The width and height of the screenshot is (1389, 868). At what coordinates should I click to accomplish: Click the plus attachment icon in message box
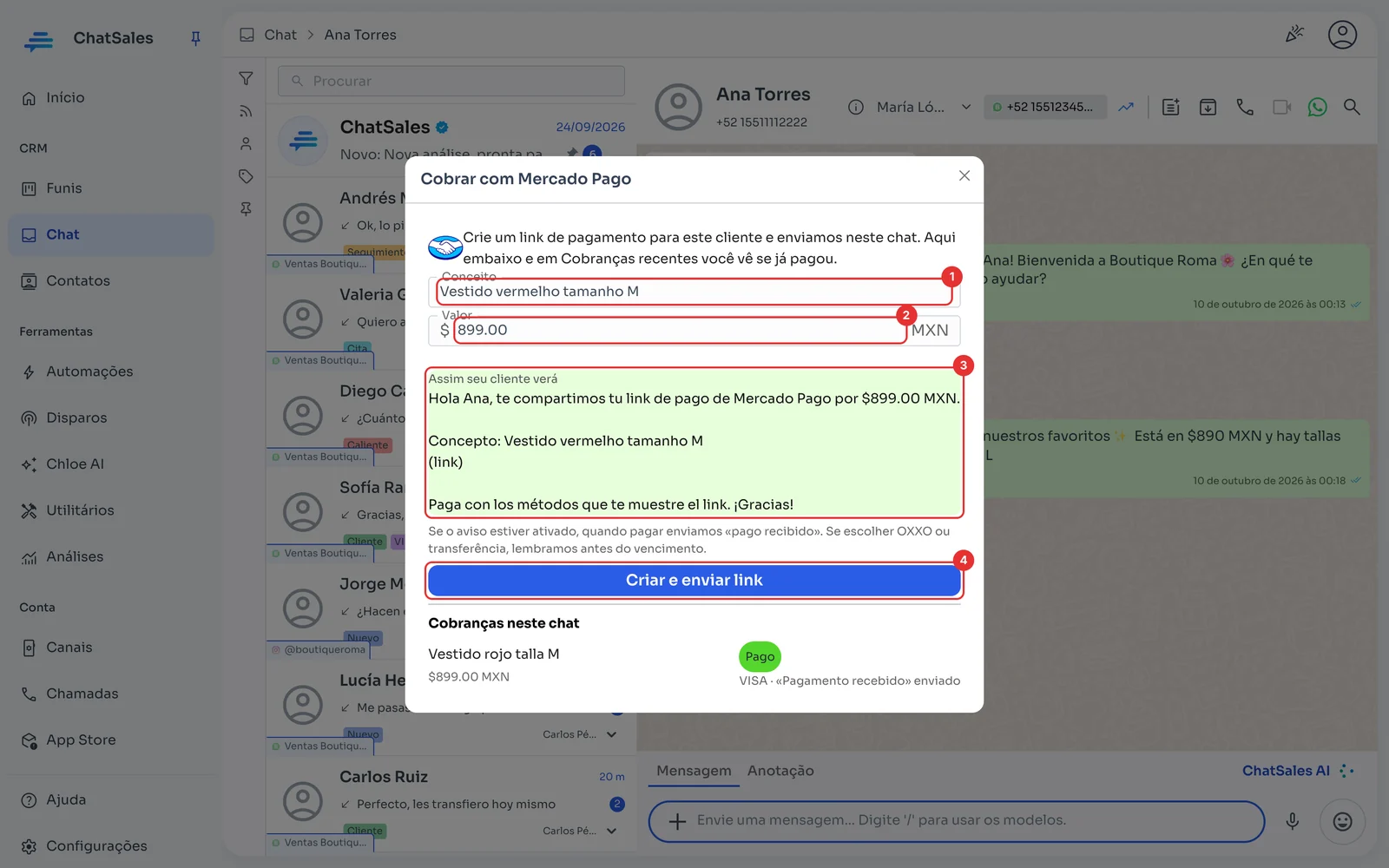pyautogui.click(x=678, y=821)
